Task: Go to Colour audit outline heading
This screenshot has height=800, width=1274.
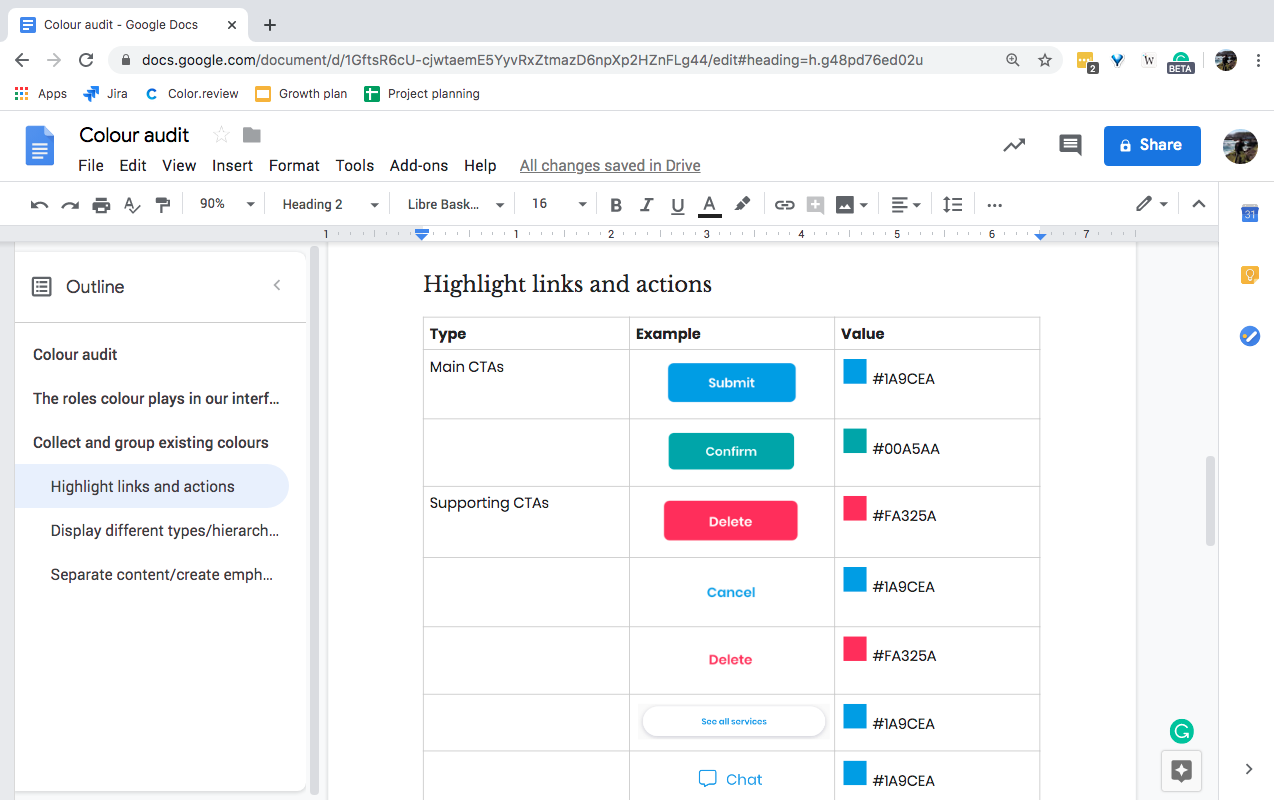Action: point(75,354)
